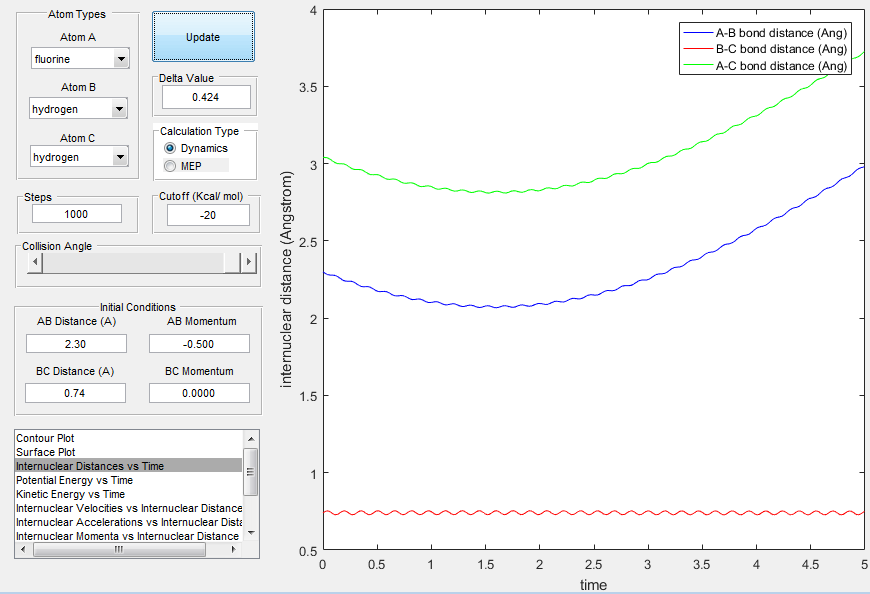Image resolution: width=870 pixels, height=594 pixels.
Task: Click the Delta Value input field
Action: [206, 97]
